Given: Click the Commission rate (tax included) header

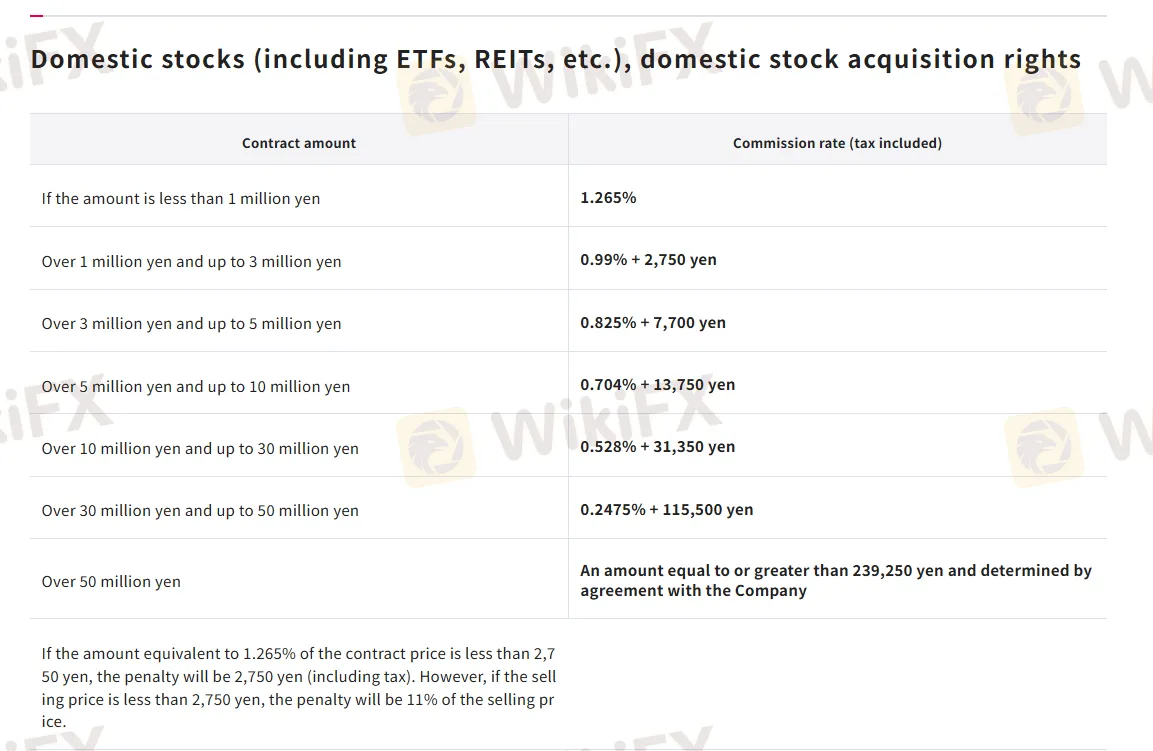Looking at the screenshot, I should [x=837, y=143].
